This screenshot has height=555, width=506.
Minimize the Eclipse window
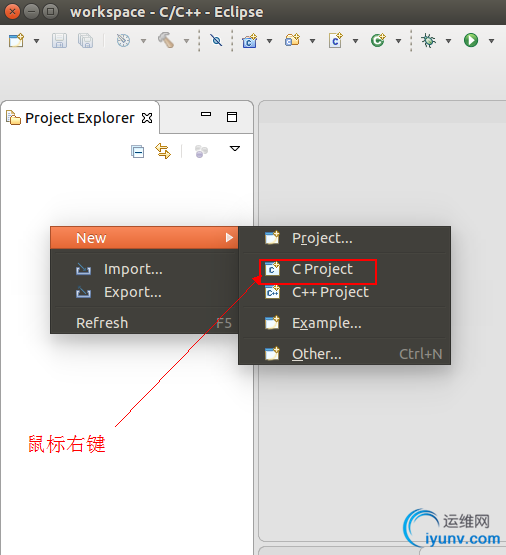pos(31,12)
